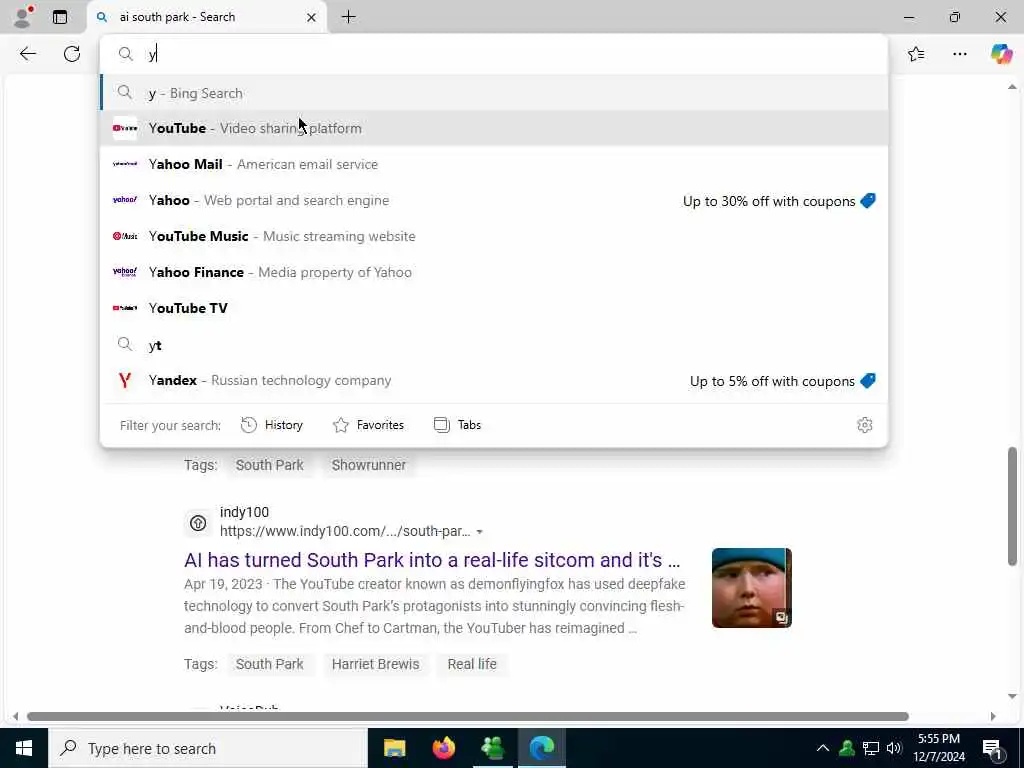Image resolution: width=1024 pixels, height=768 pixels.
Task: Click the coupon tag next to Yandex
Action: [868, 381]
